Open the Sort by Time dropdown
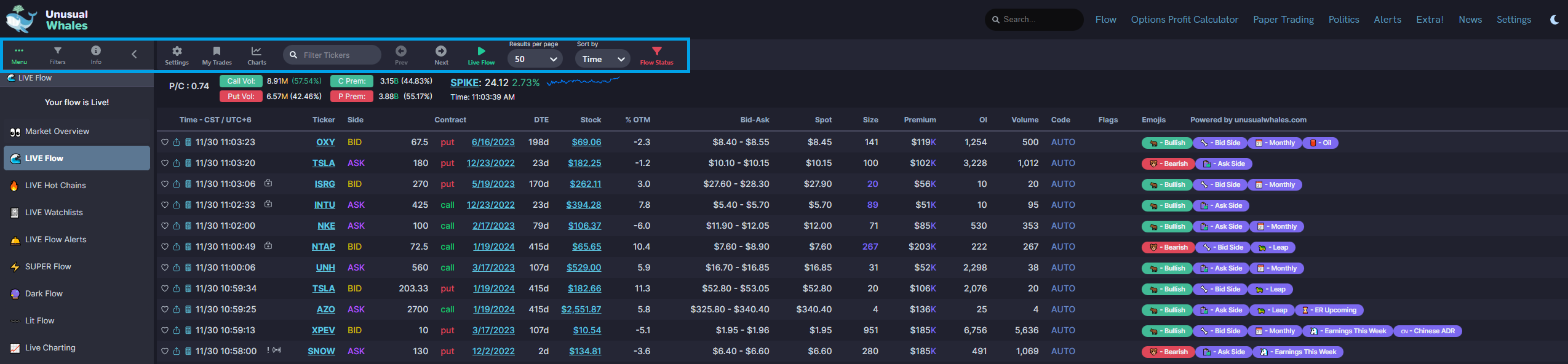 (603, 59)
